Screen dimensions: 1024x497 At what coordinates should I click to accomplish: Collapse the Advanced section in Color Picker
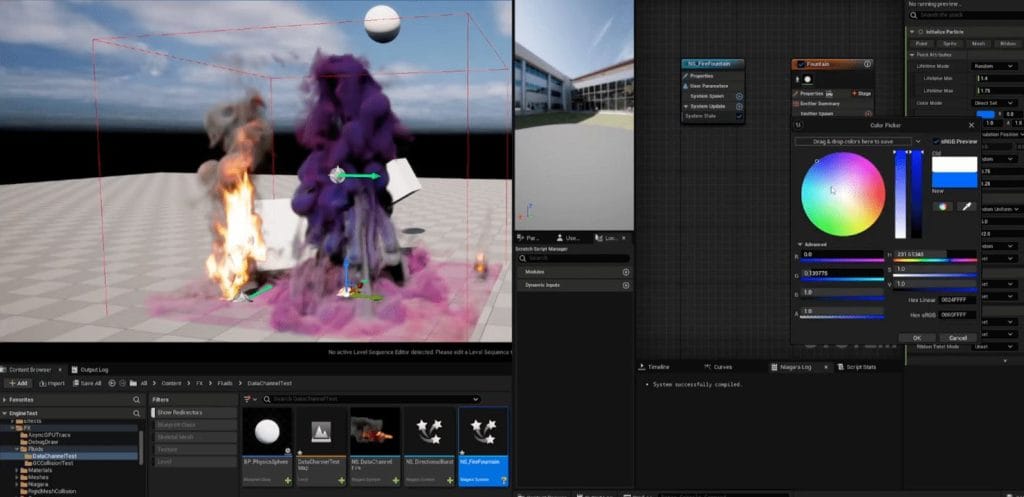click(799, 244)
